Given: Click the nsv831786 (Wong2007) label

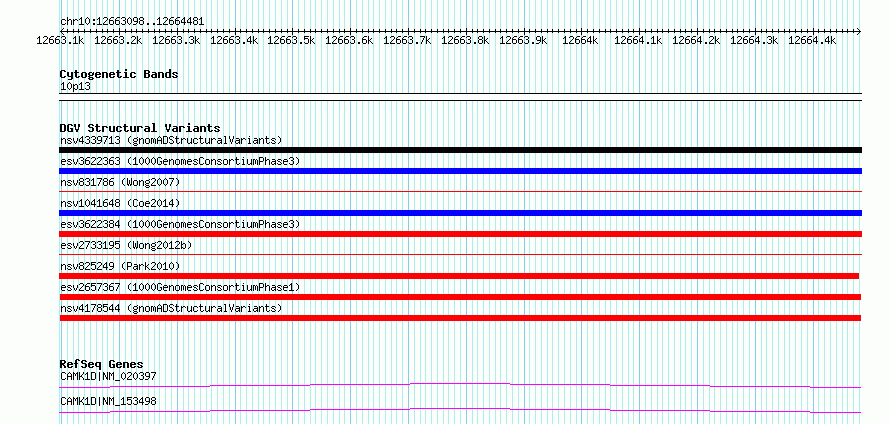Looking at the screenshot, I should (120, 182).
